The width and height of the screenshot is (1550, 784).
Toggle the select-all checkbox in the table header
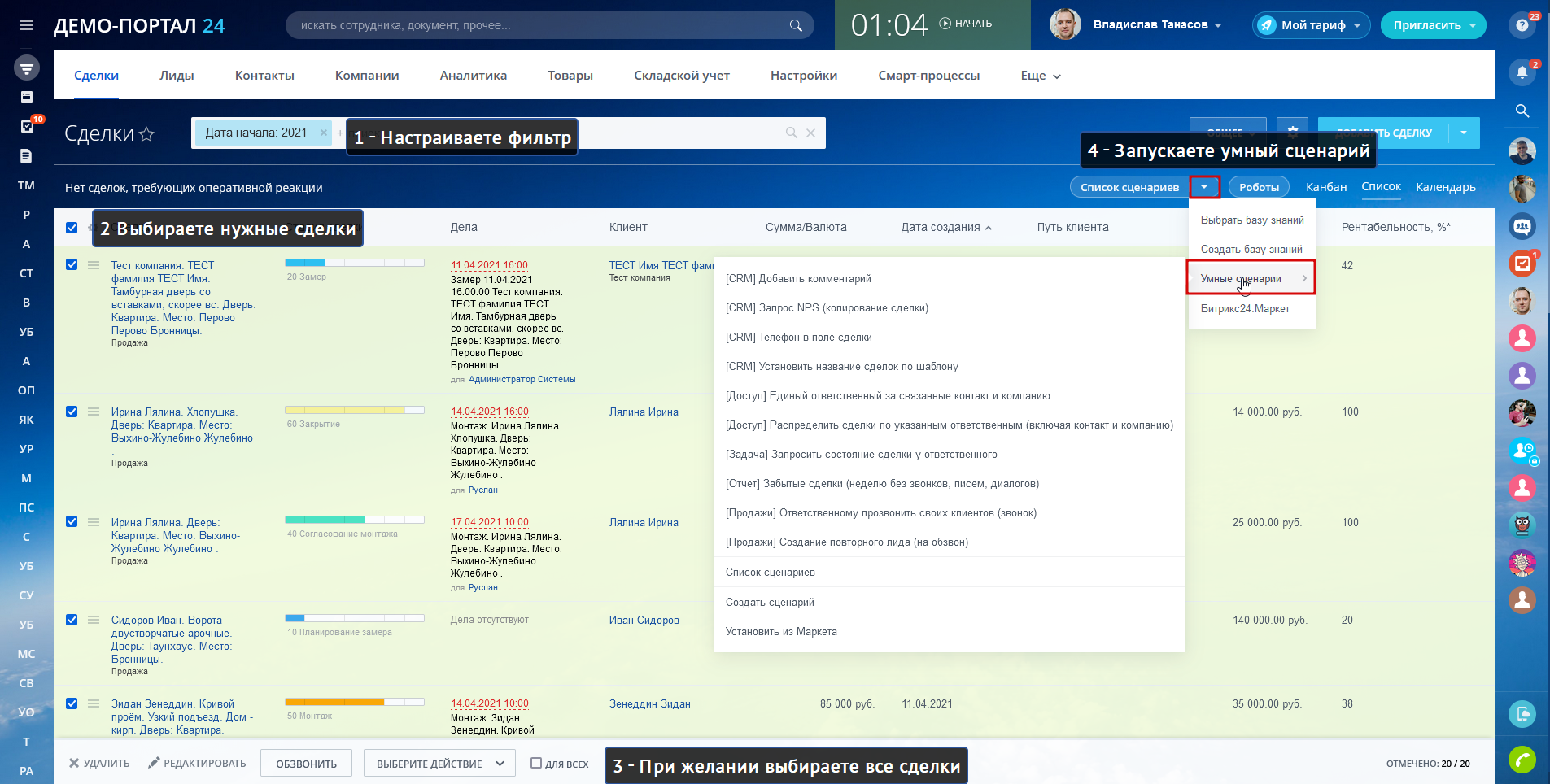point(72,228)
